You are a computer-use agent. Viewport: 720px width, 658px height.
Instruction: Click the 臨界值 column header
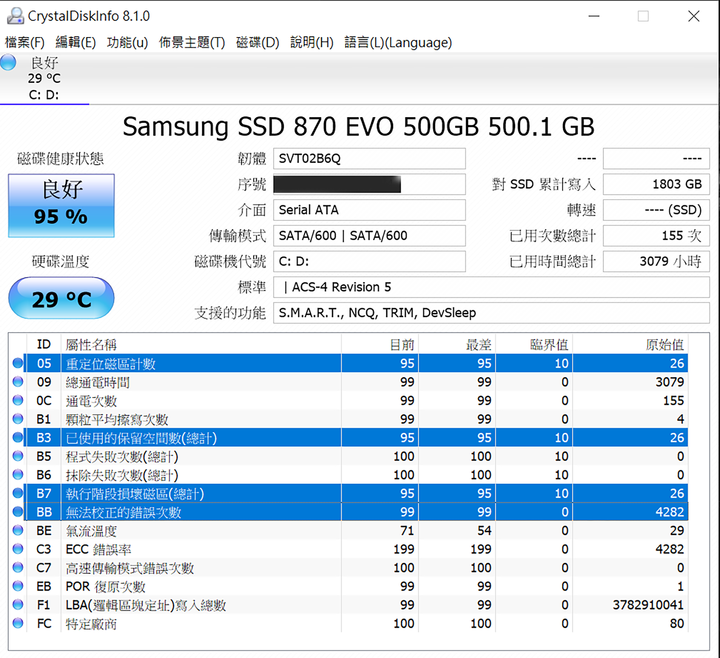[x=534, y=344]
